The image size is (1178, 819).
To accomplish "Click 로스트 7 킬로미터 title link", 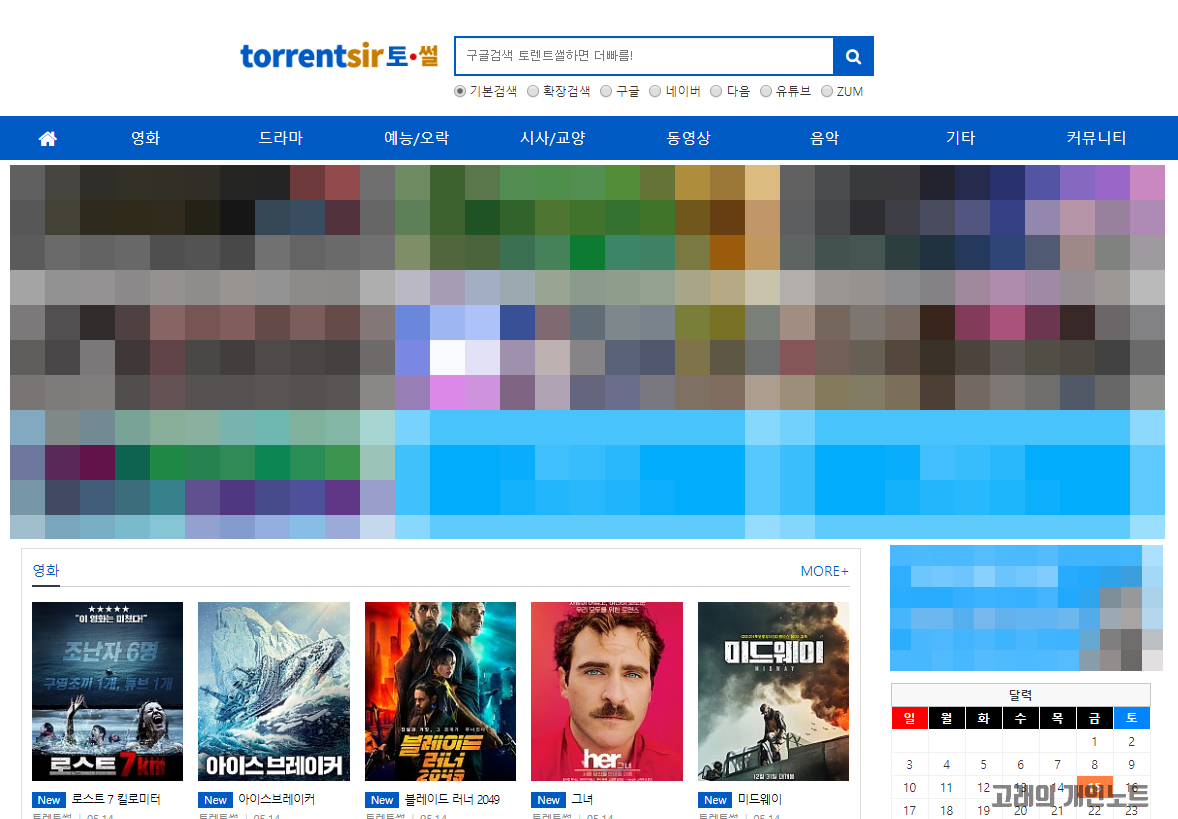I will point(116,799).
